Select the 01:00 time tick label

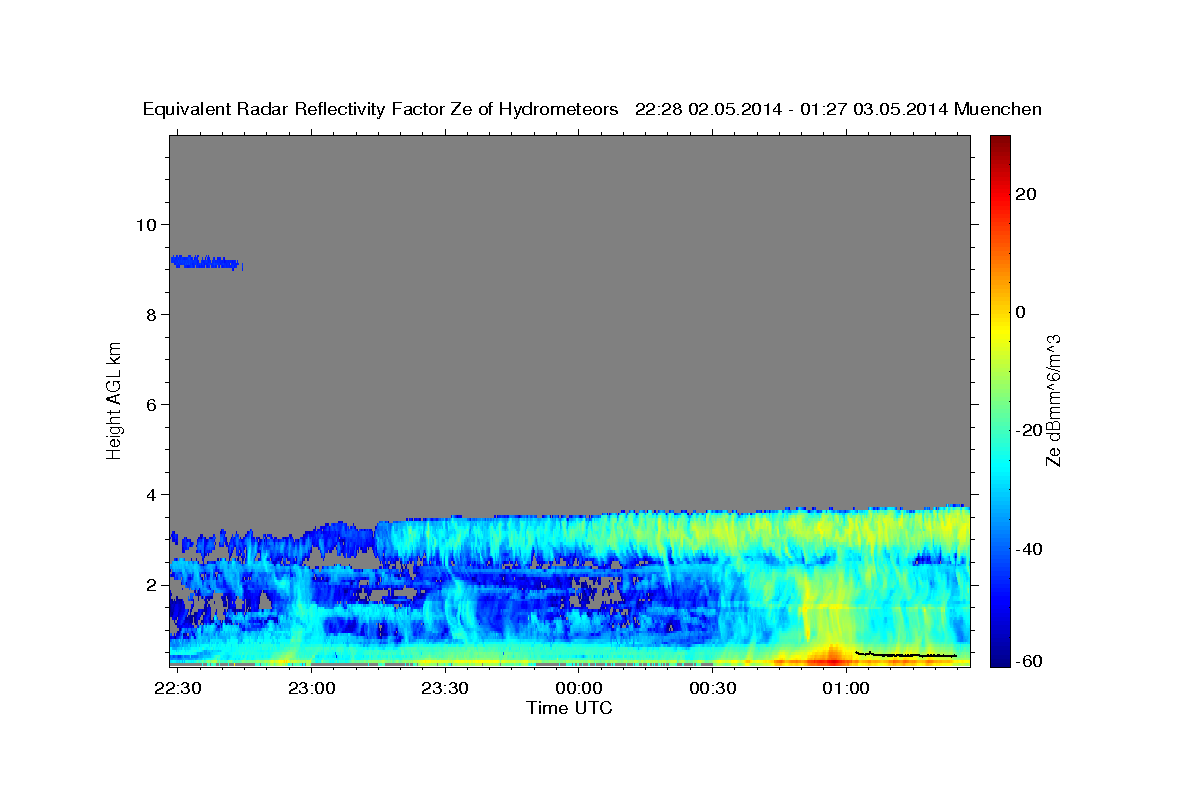846,689
